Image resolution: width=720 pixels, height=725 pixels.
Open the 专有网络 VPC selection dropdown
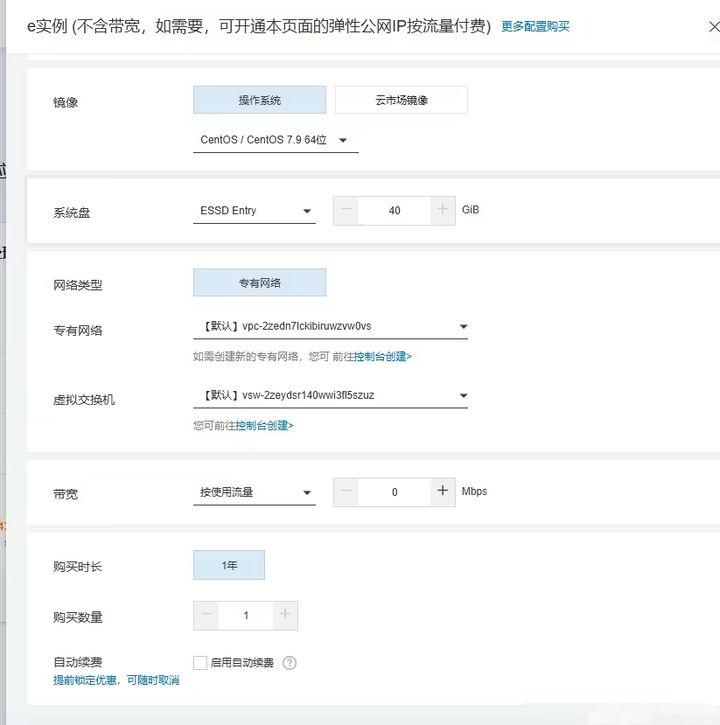330,326
